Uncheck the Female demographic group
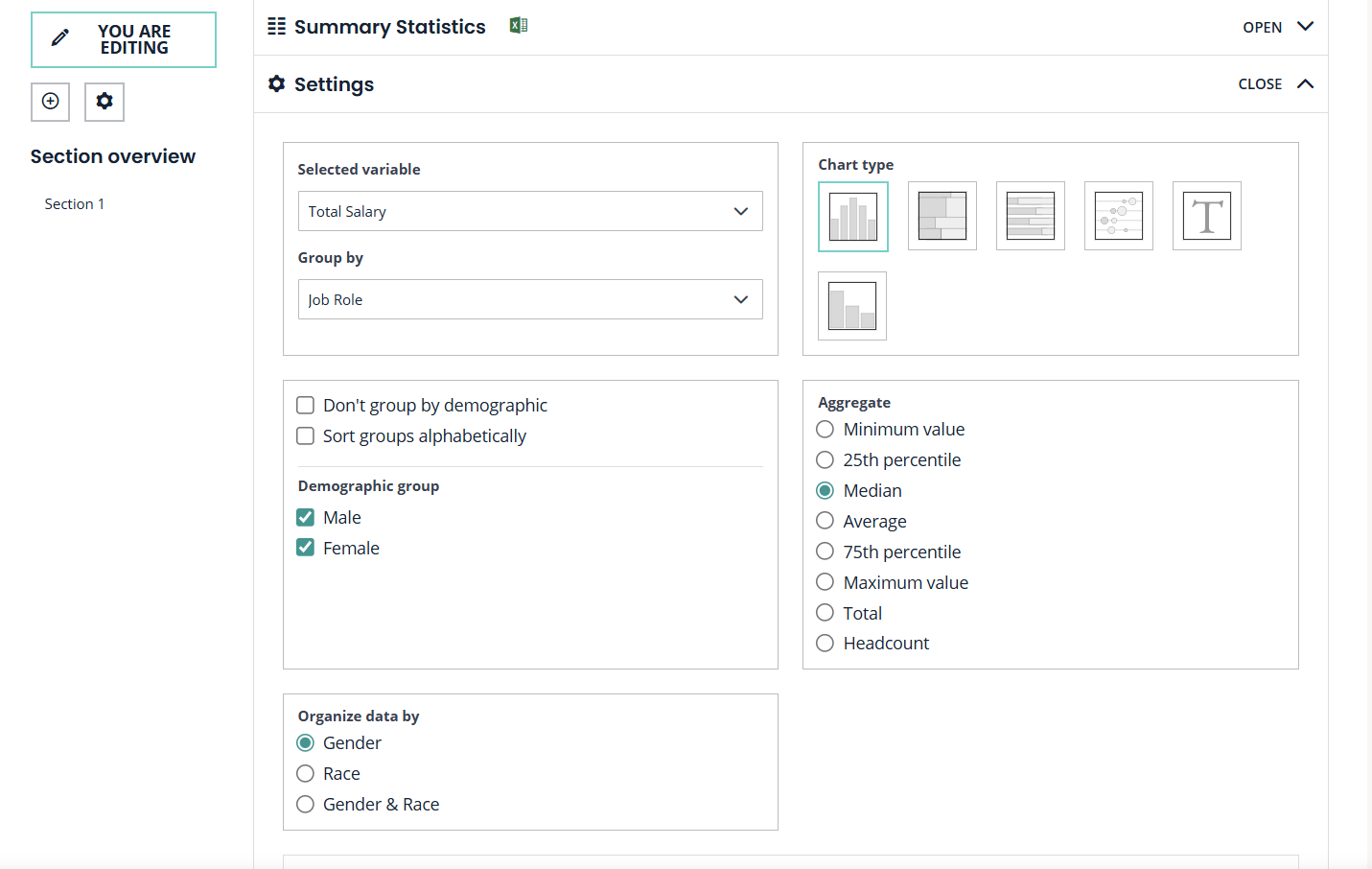 (x=306, y=548)
